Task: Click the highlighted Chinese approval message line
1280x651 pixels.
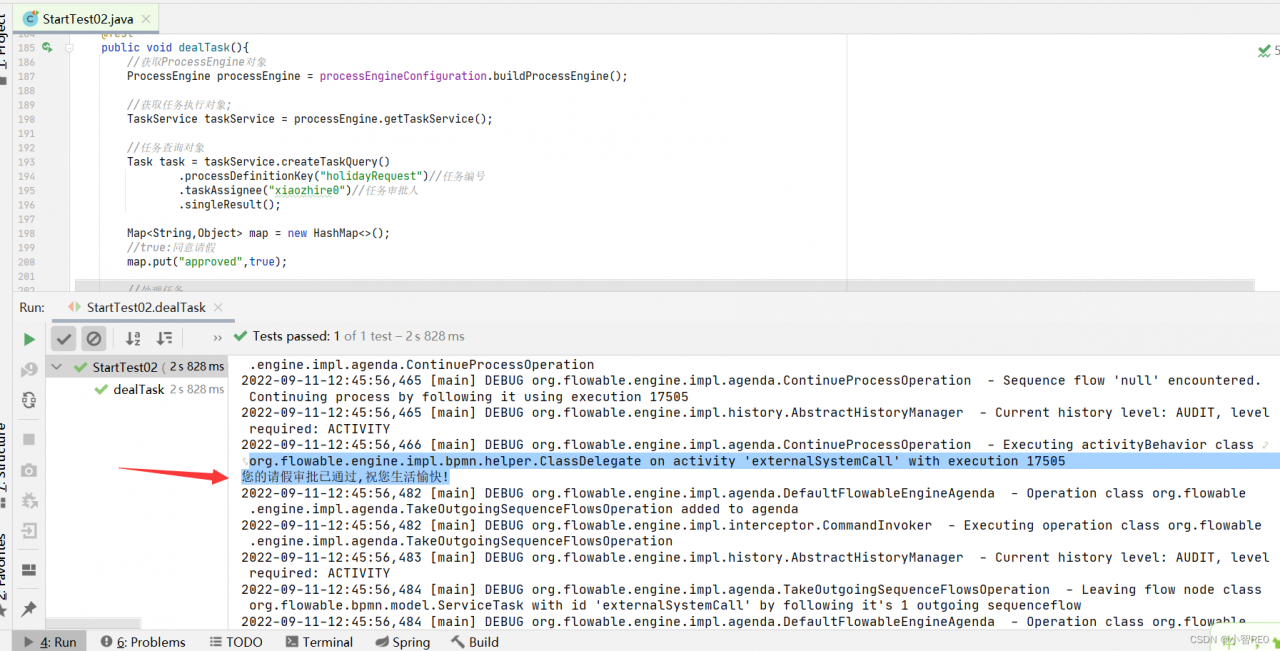Action: 345,477
